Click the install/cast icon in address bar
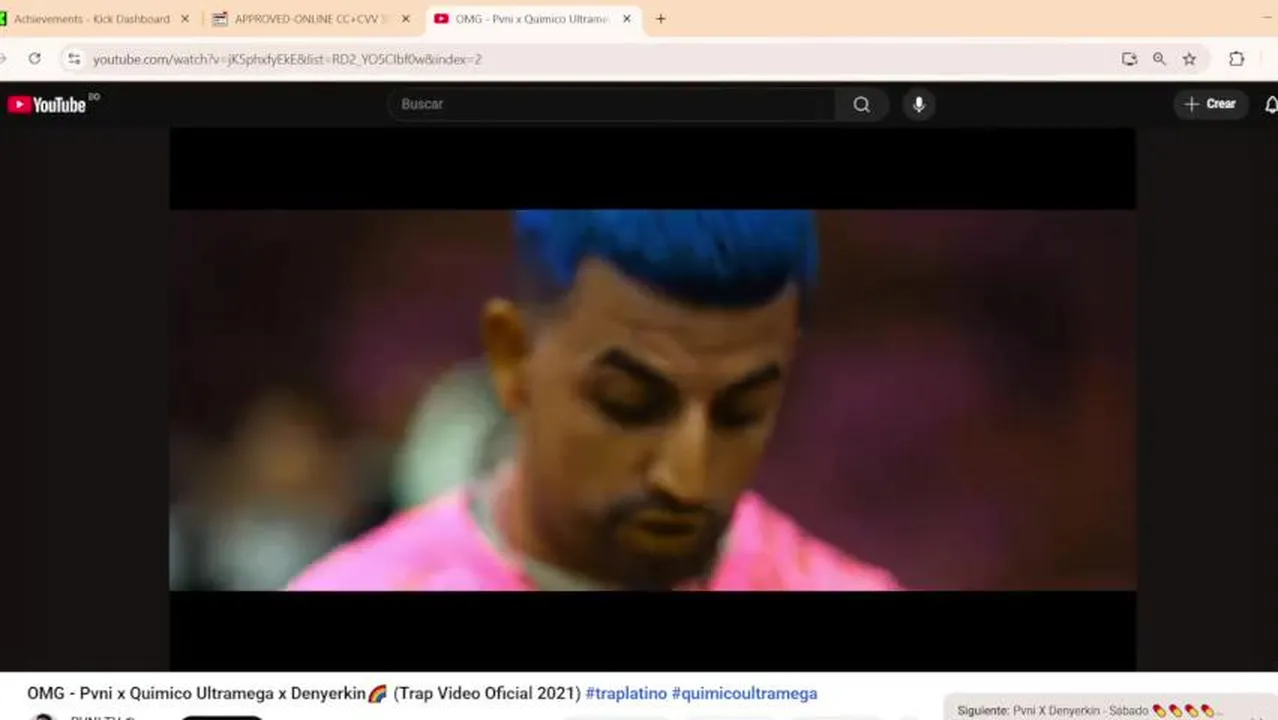This screenshot has height=720, width=1278. 1129,59
